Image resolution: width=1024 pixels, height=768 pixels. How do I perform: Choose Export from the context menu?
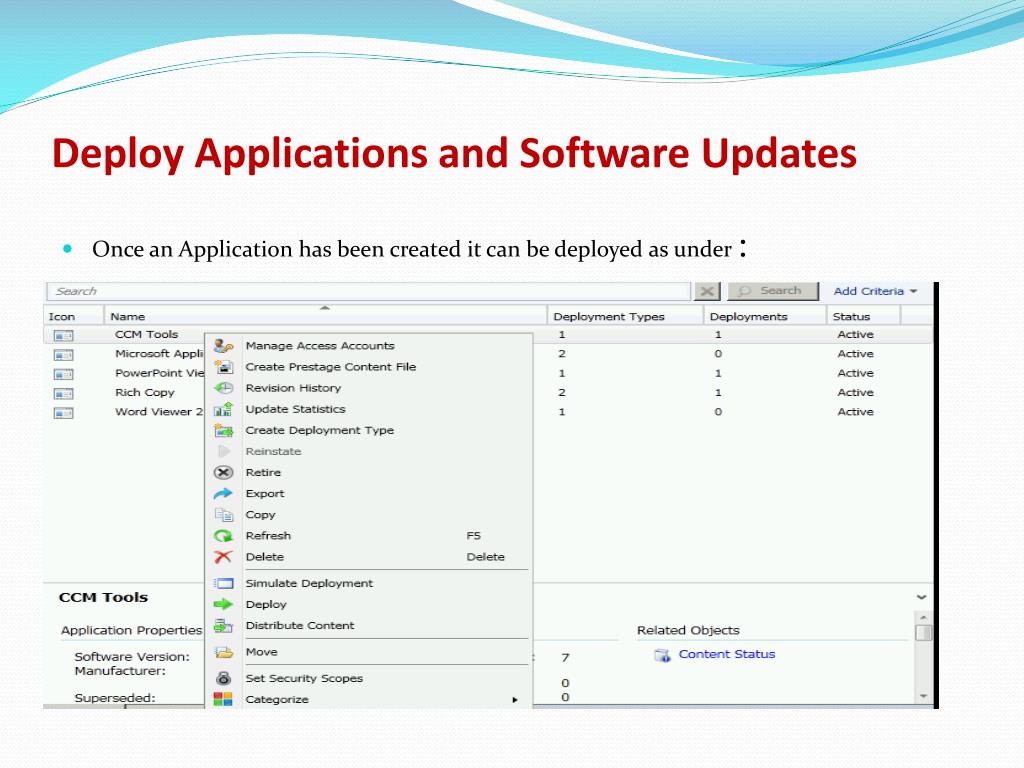[x=264, y=494]
